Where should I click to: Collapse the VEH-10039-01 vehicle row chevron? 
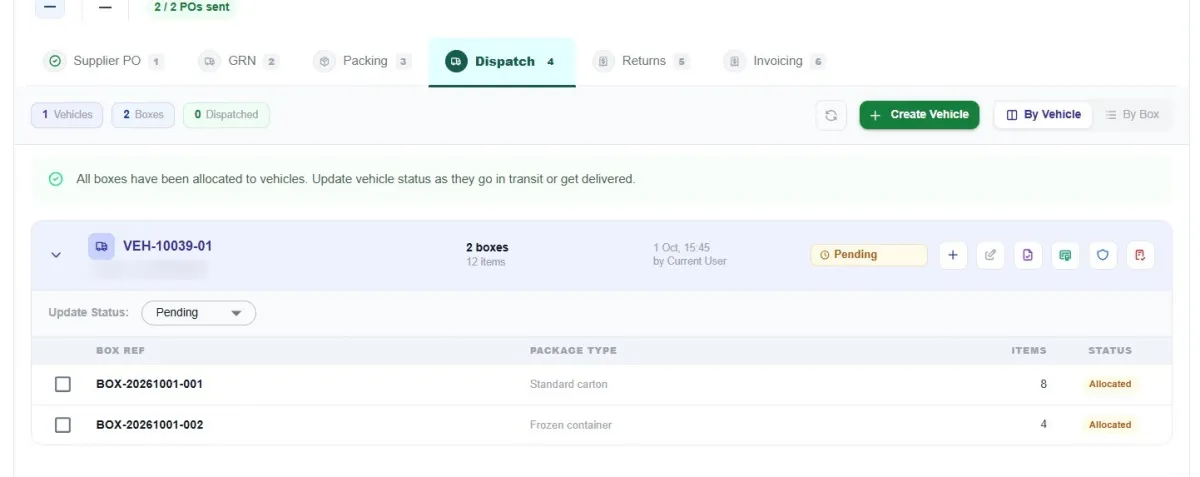click(x=56, y=255)
